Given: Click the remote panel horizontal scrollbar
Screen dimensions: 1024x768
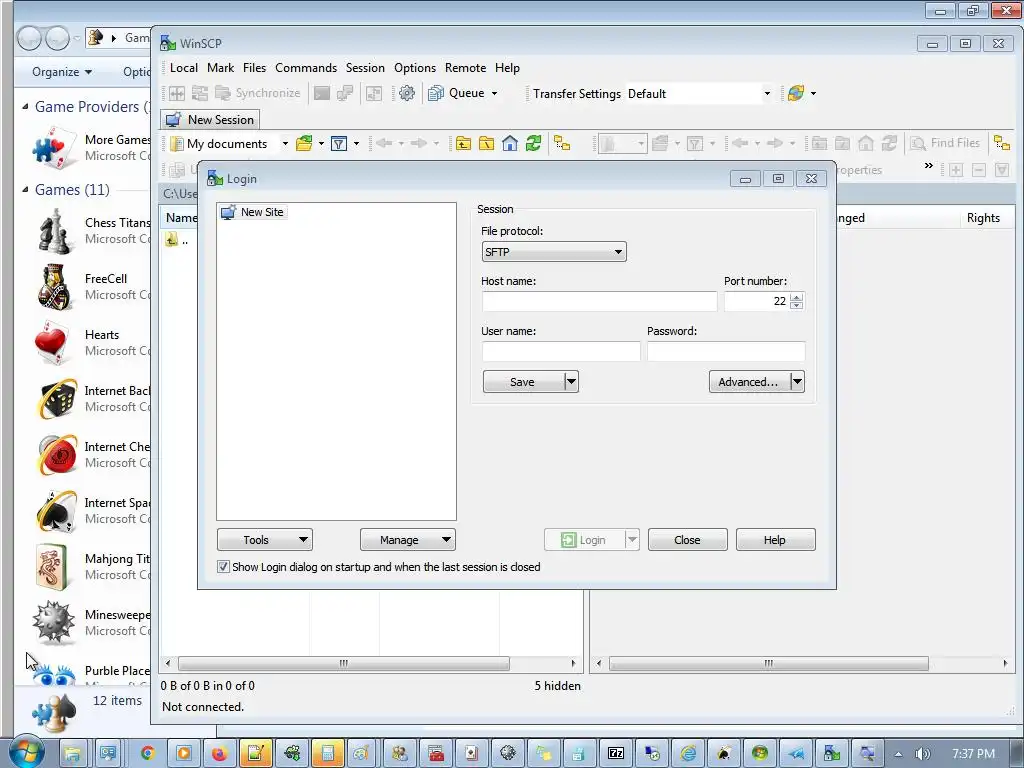Looking at the screenshot, I should pos(769,664).
